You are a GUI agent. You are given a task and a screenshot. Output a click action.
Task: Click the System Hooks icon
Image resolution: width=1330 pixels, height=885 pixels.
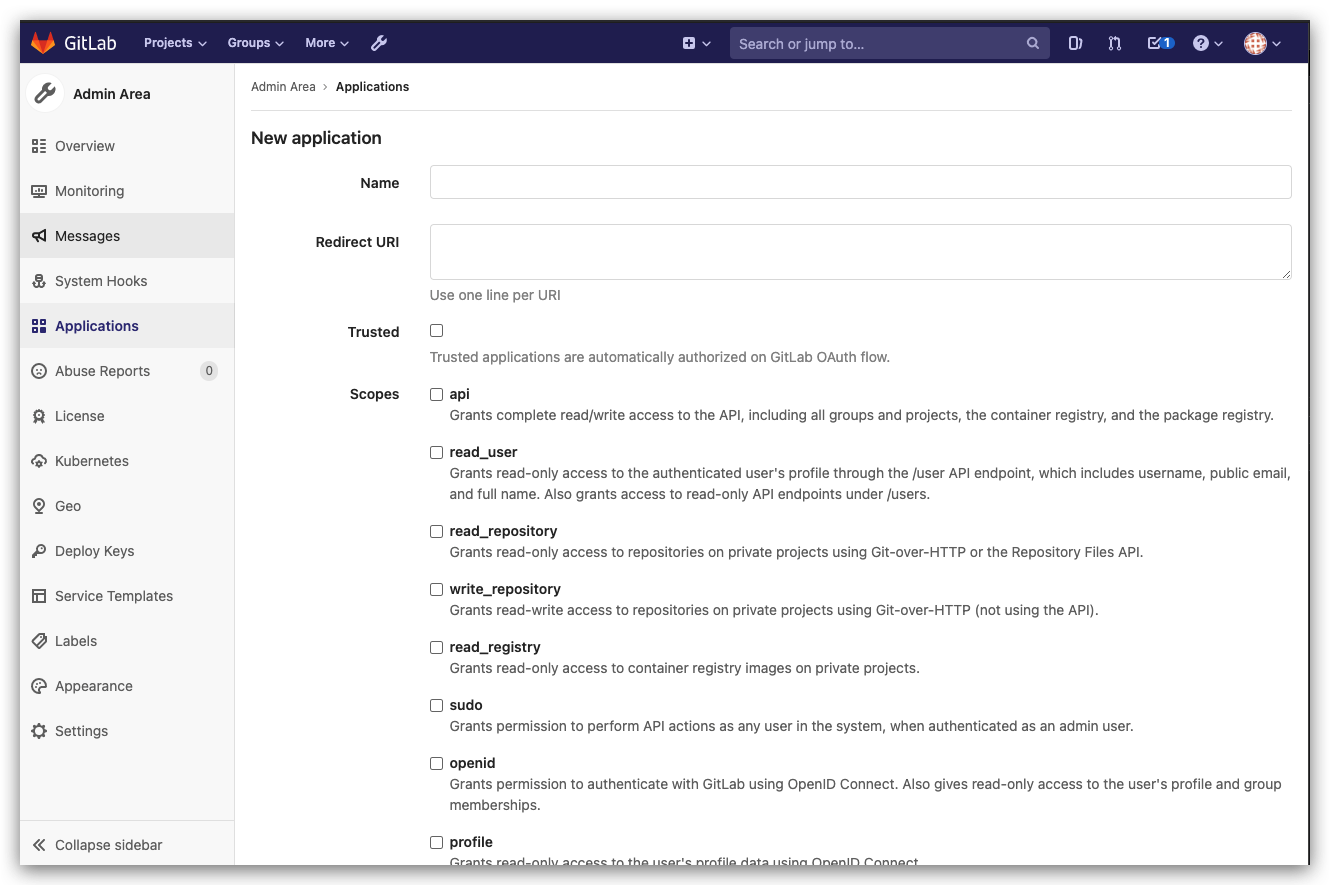(39, 281)
